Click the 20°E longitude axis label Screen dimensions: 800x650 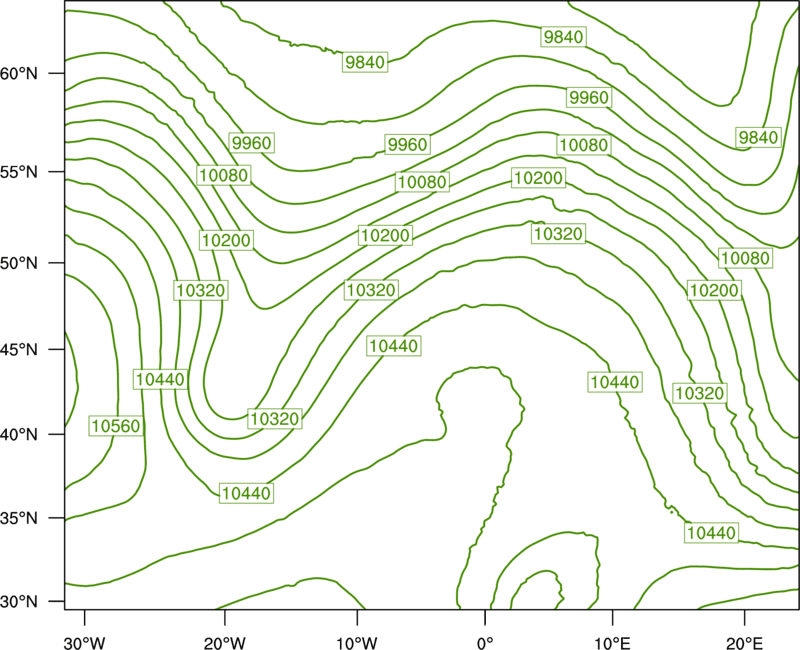point(744,643)
